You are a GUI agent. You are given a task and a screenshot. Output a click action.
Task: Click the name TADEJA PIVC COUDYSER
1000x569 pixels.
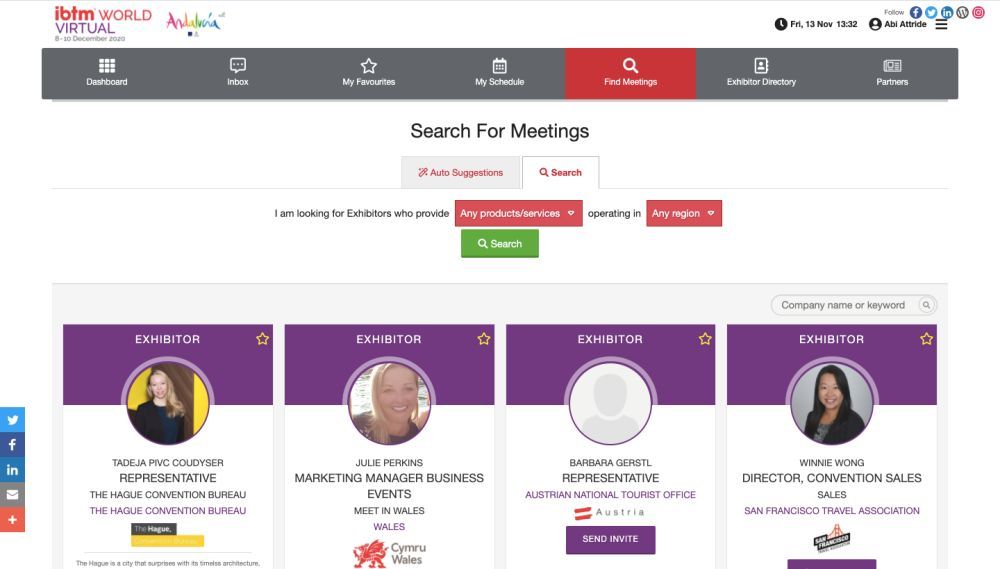coord(168,462)
